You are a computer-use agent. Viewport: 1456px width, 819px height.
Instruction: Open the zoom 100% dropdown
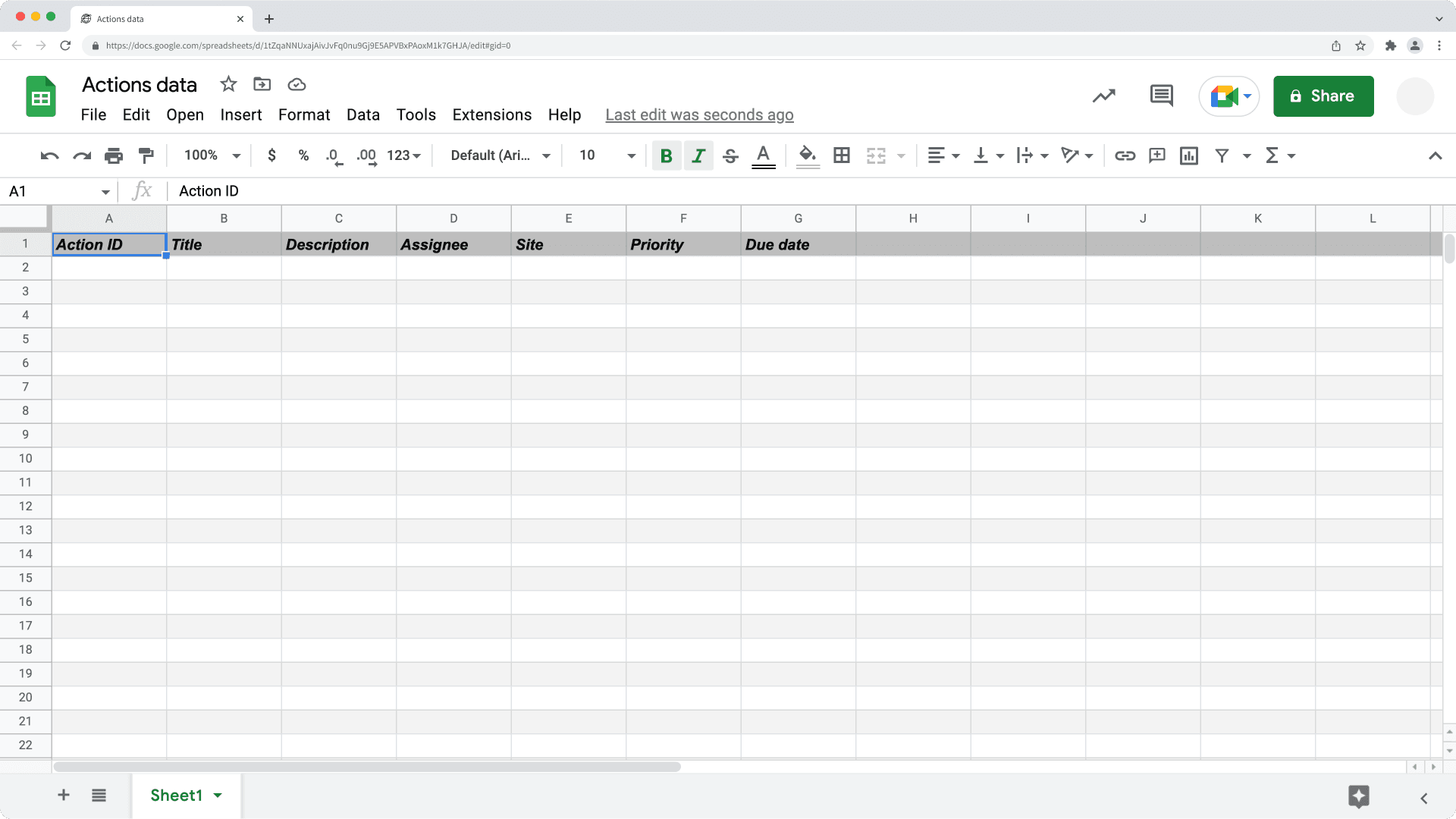212,155
